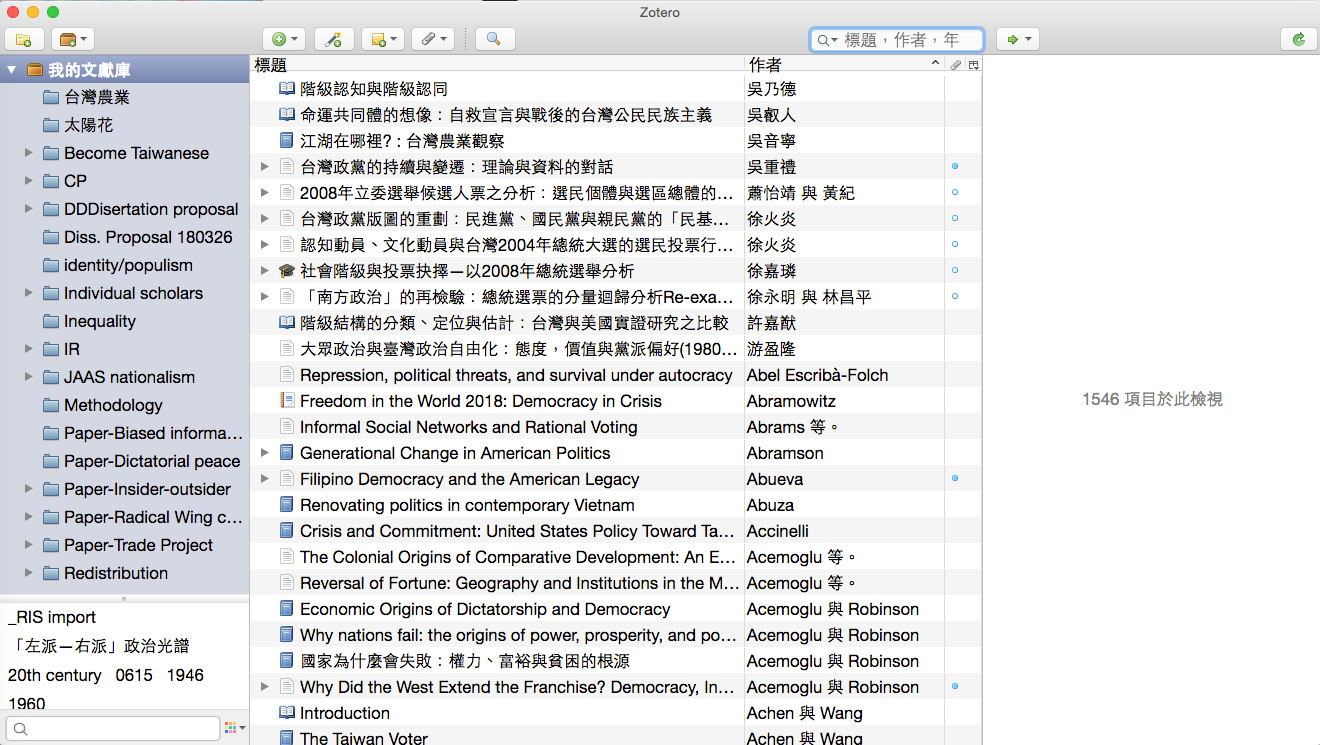This screenshot has width=1320, height=745.
Task: Click book section icon of Introduction
Action: pyautogui.click(x=287, y=713)
